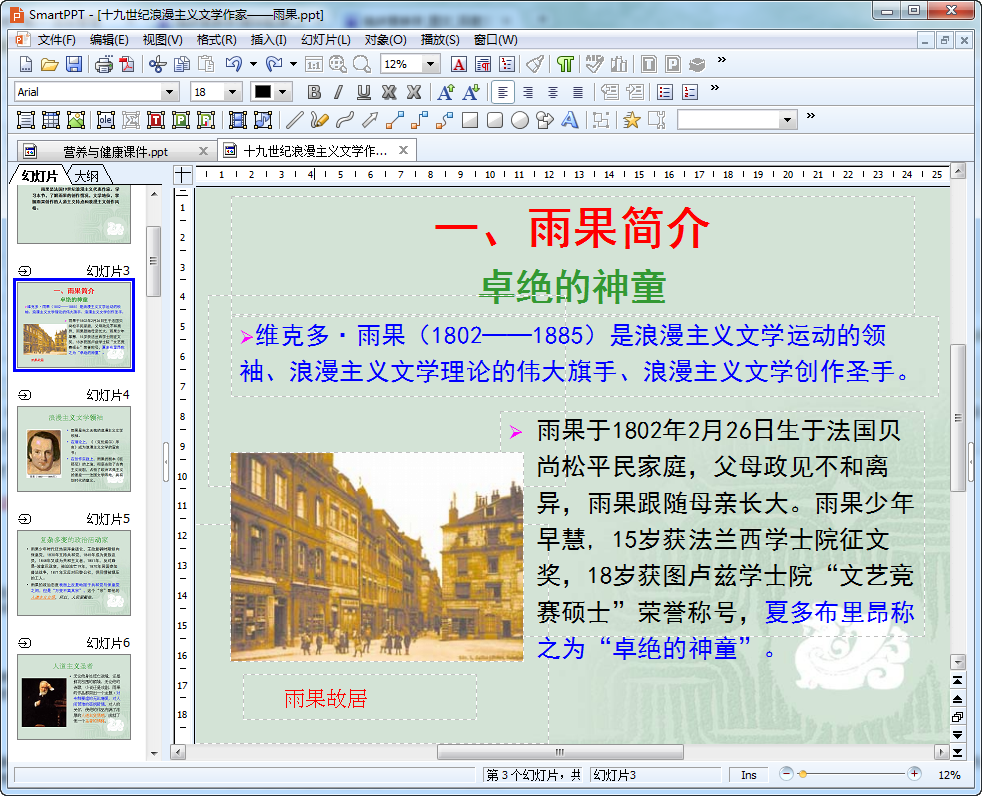This screenshot has height=796, width=982.
Task: Click the Cut scissors icon
Action: point(157,64)
